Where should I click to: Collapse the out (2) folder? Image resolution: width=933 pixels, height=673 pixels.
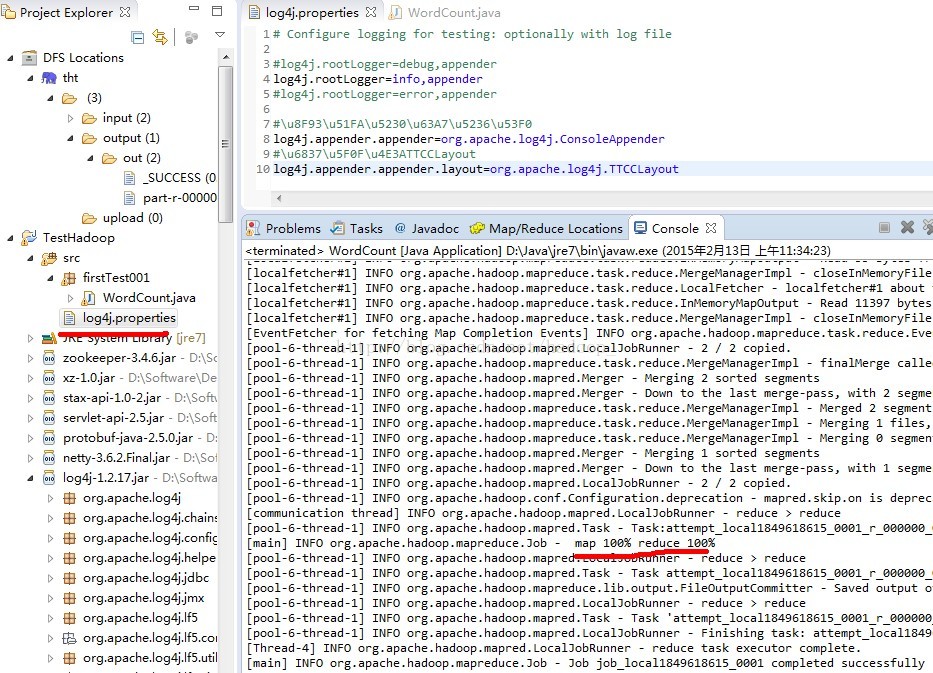[x=90, y=158]
